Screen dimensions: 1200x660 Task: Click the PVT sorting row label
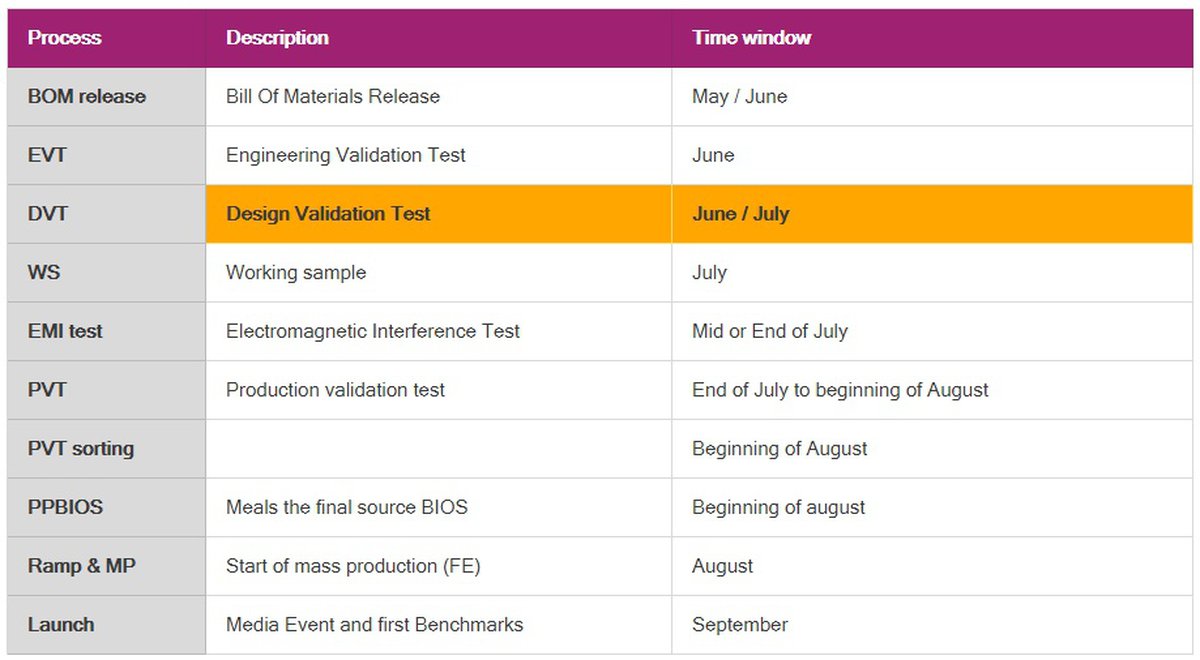81,448
